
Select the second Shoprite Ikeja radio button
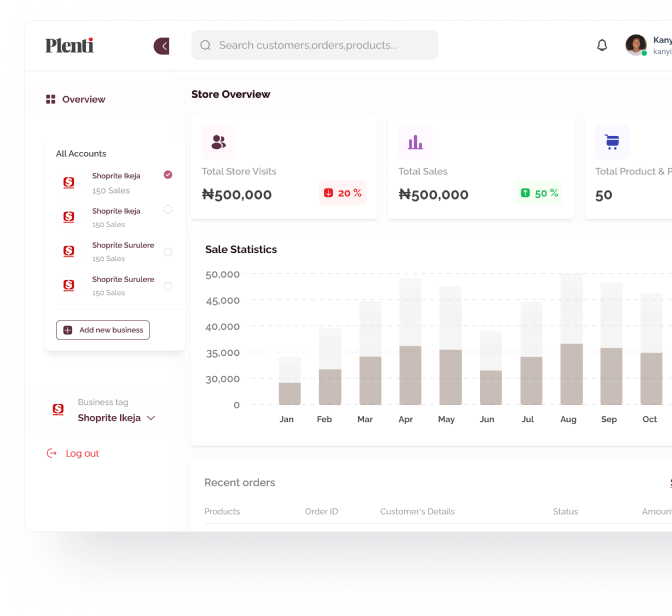coord(168,209)
